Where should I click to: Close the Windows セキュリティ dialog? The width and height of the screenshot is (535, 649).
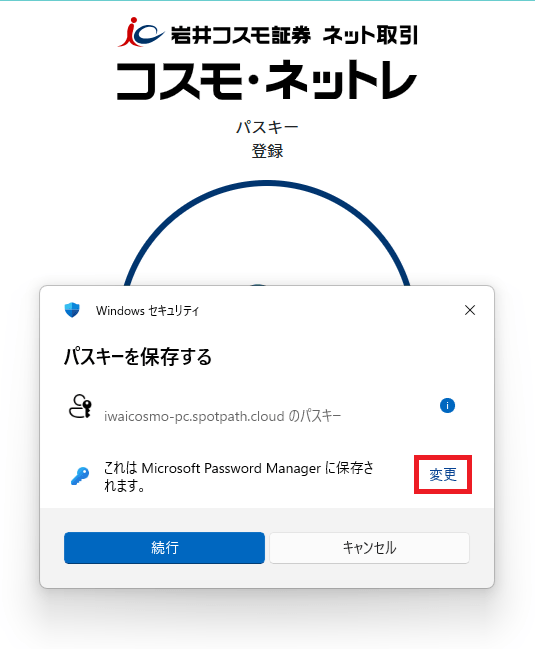coord(470,310)
